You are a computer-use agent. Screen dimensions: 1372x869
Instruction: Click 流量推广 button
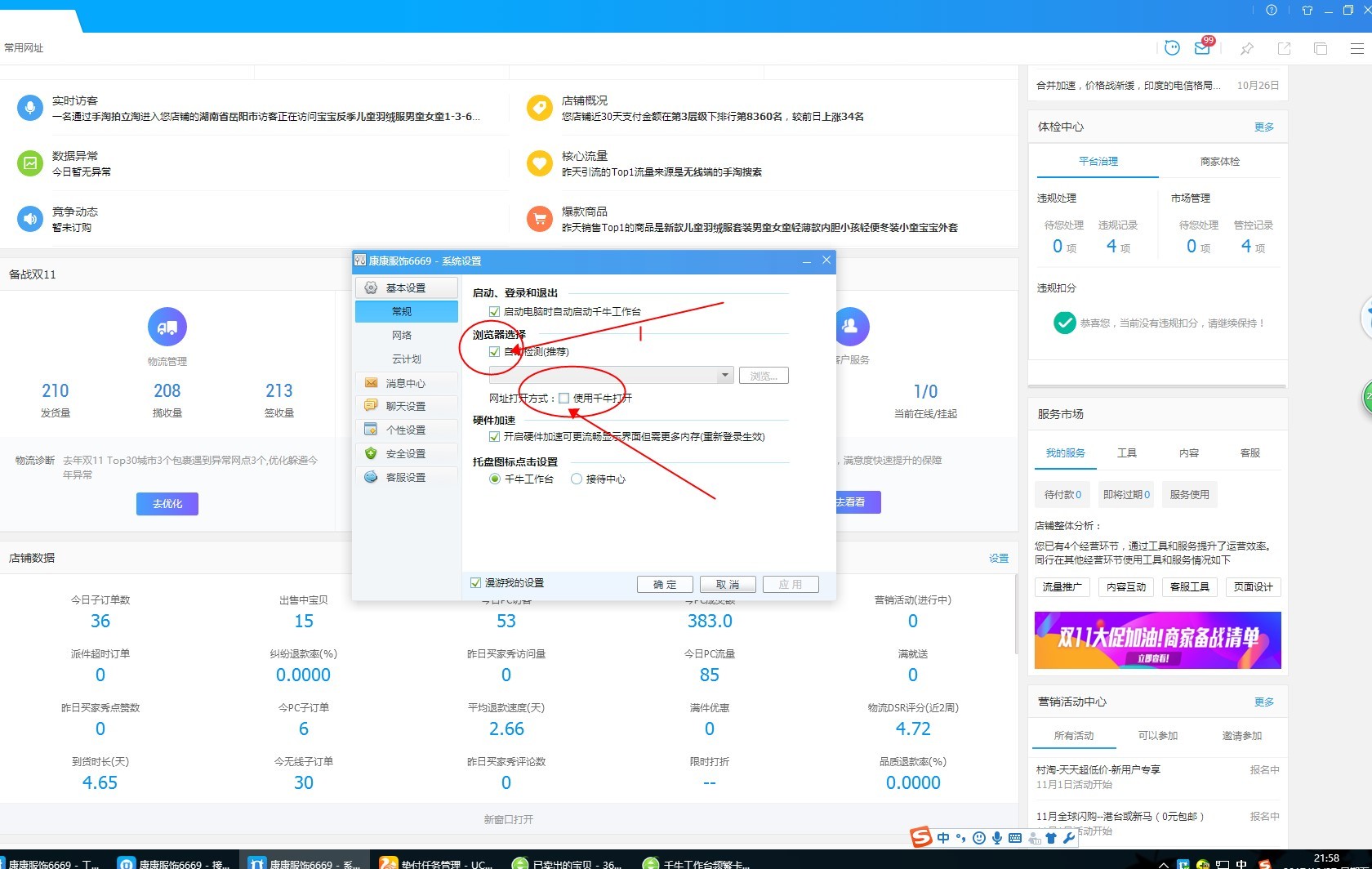click(1062, 587)
